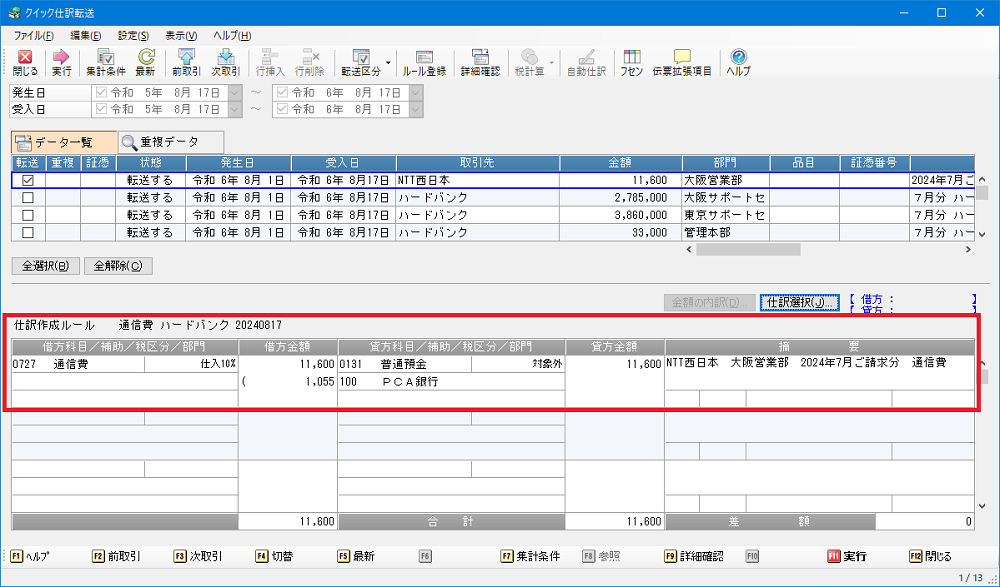Open ヘルプ from the toolbar icon
The height and width of the screenshot is (587, 1000).
tap(739, 63)
